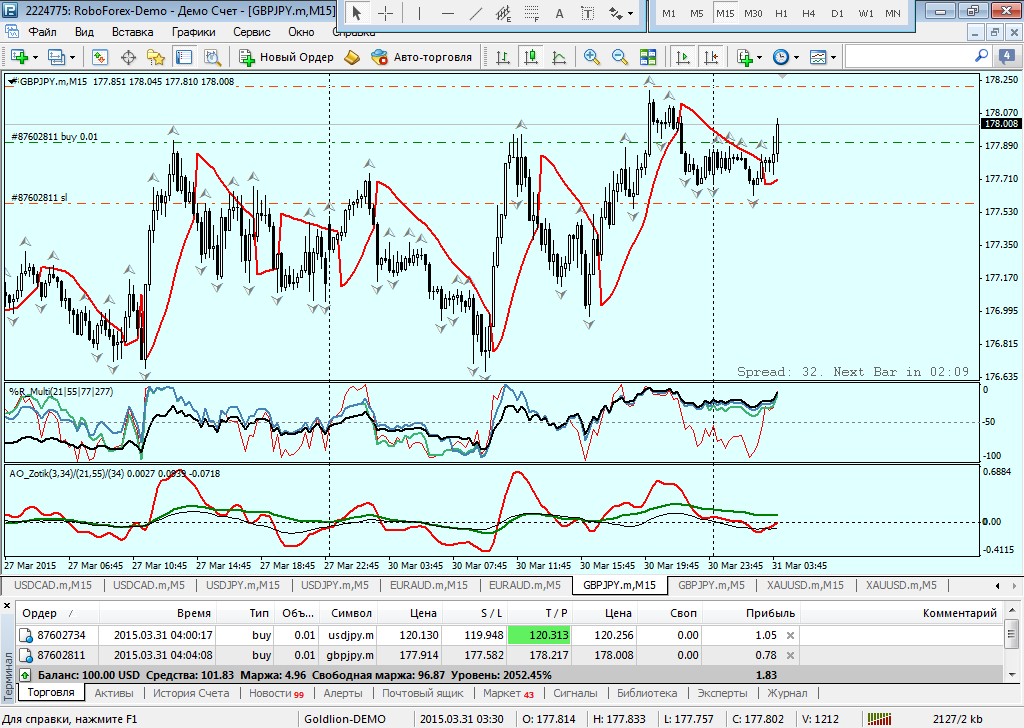
Task: Select the vertical line drawing tool
Action: [x=419, y=13]
